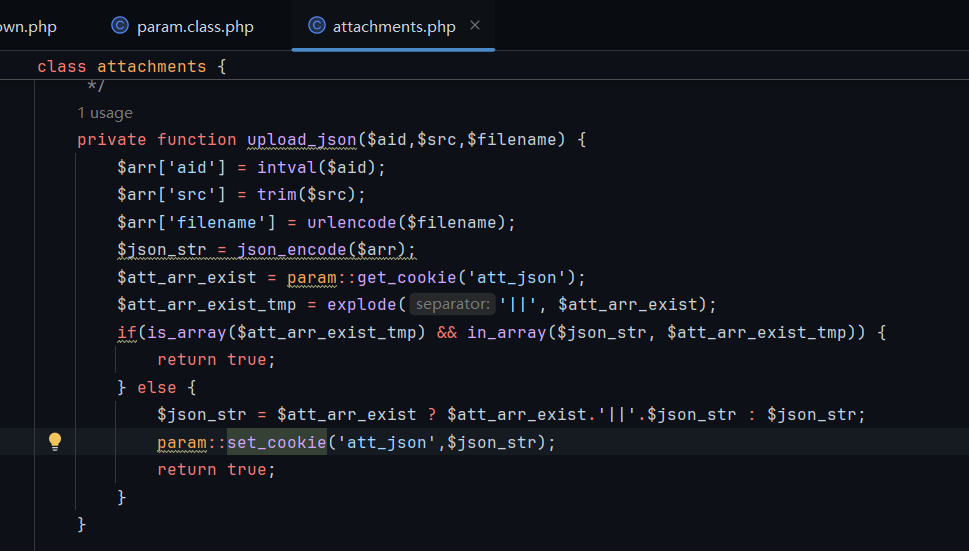Select the attachments.php tab label
This screenshot has width=969, height=551.
point(393,26)
